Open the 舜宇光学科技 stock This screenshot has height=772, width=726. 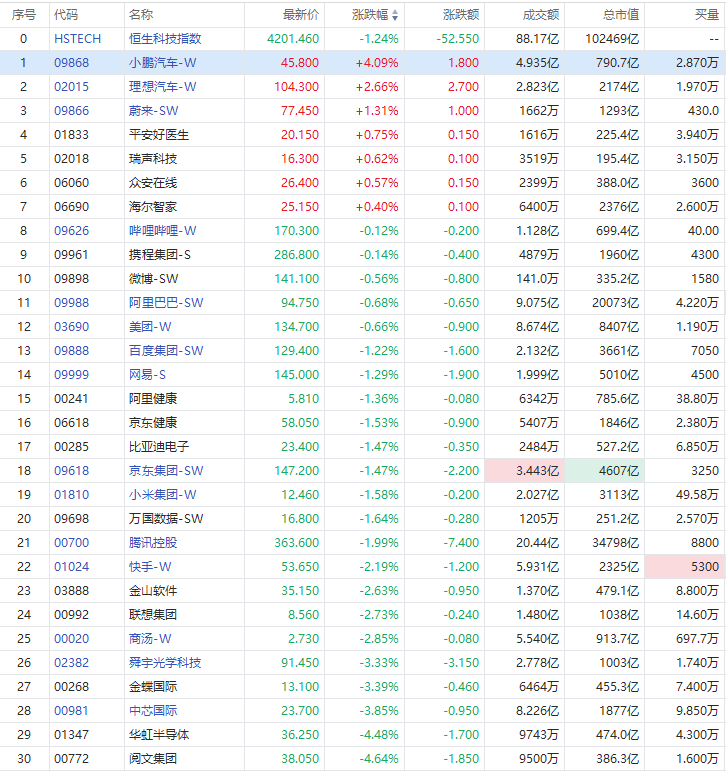(165, 663)
